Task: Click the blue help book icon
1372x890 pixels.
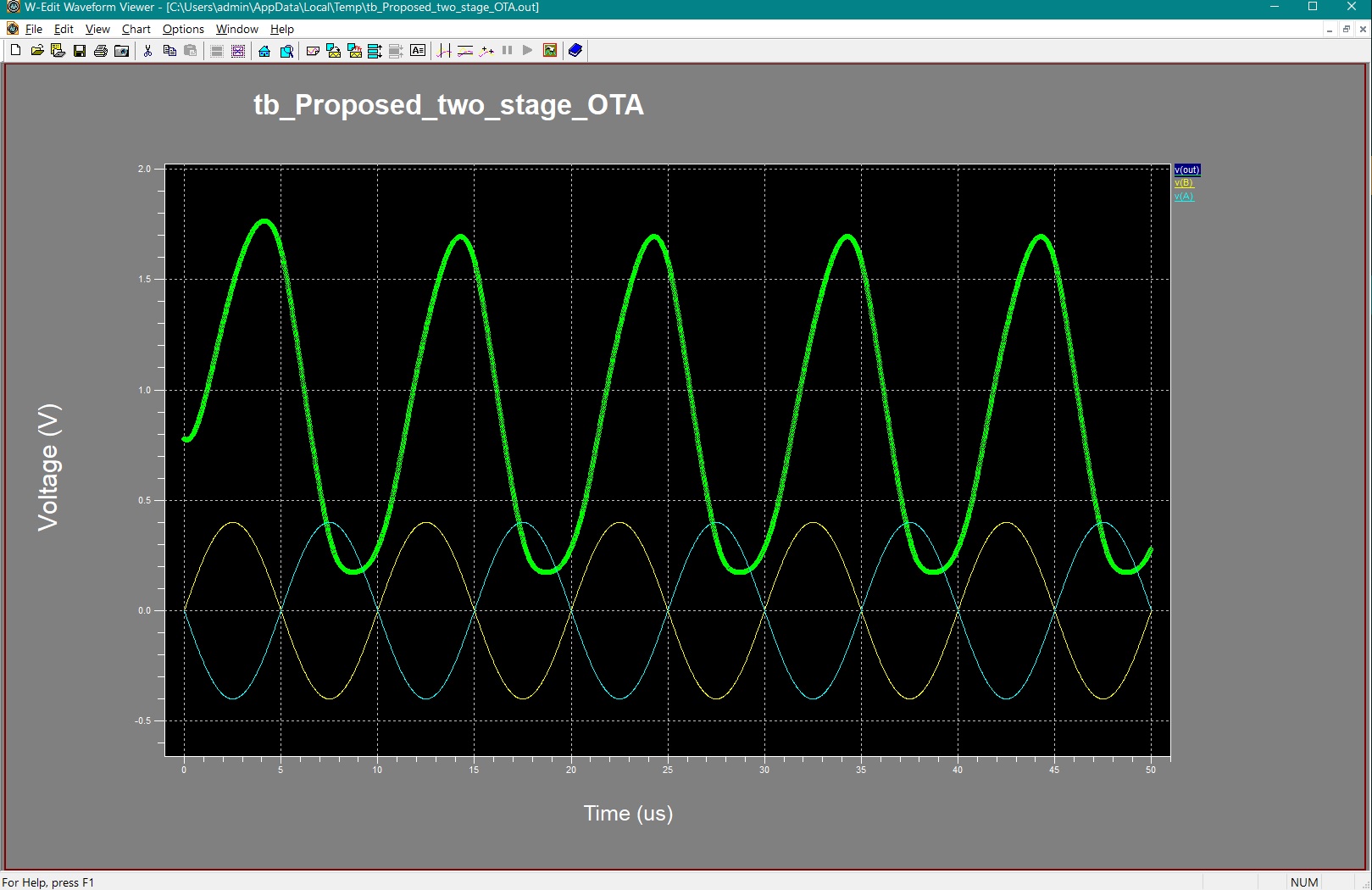Action: pyautogui.click(x=575, y=51)
